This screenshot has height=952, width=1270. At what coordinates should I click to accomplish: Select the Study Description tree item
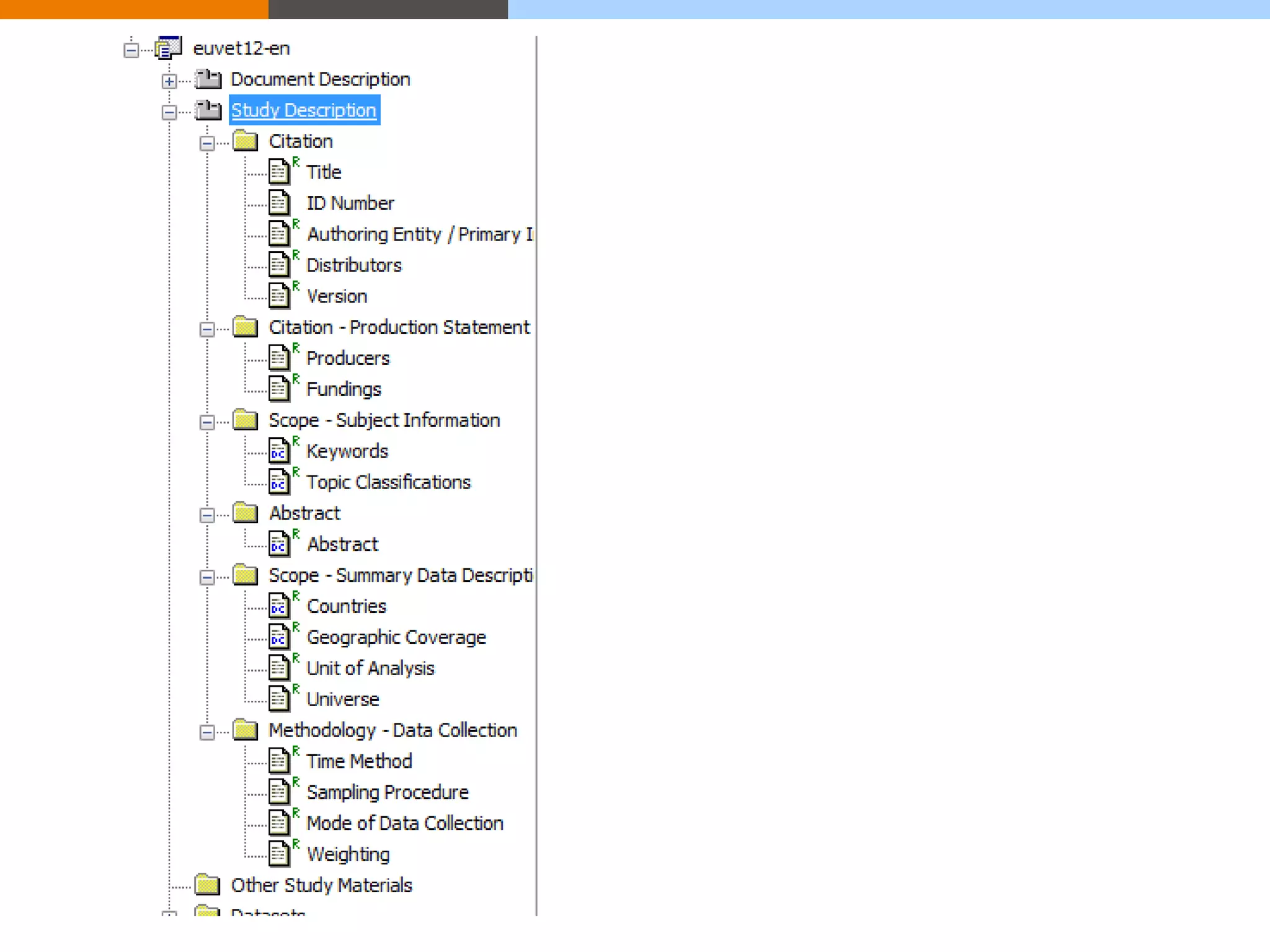pyautogui.click(x=304, y=110)
